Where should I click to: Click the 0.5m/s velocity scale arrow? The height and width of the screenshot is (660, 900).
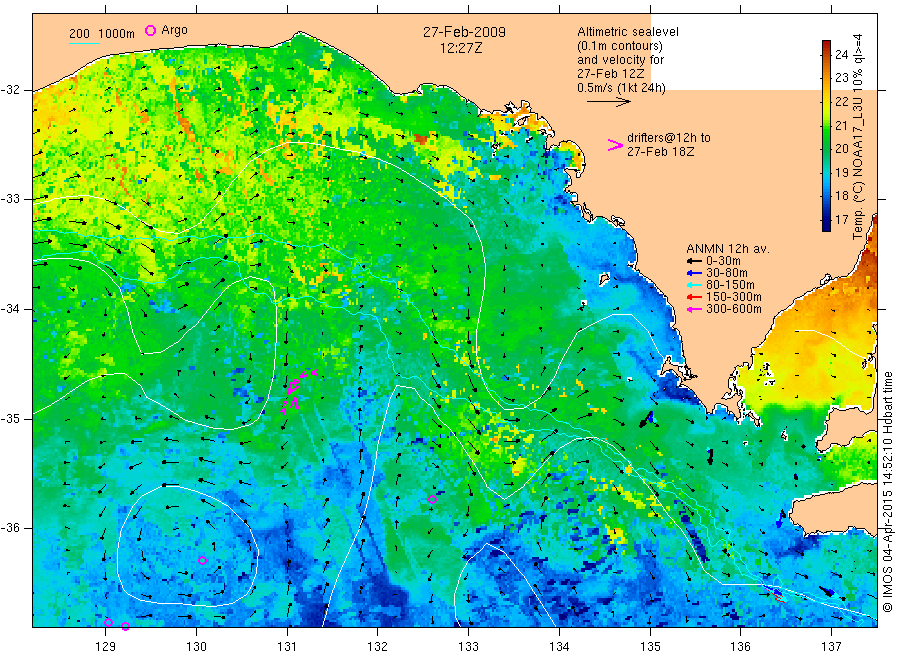(x=608, y=102)
